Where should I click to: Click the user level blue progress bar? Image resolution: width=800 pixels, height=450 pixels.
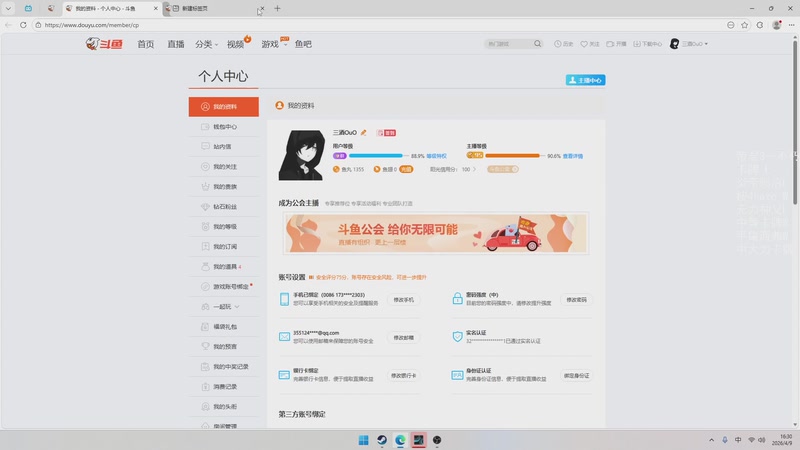click(379, 156)
